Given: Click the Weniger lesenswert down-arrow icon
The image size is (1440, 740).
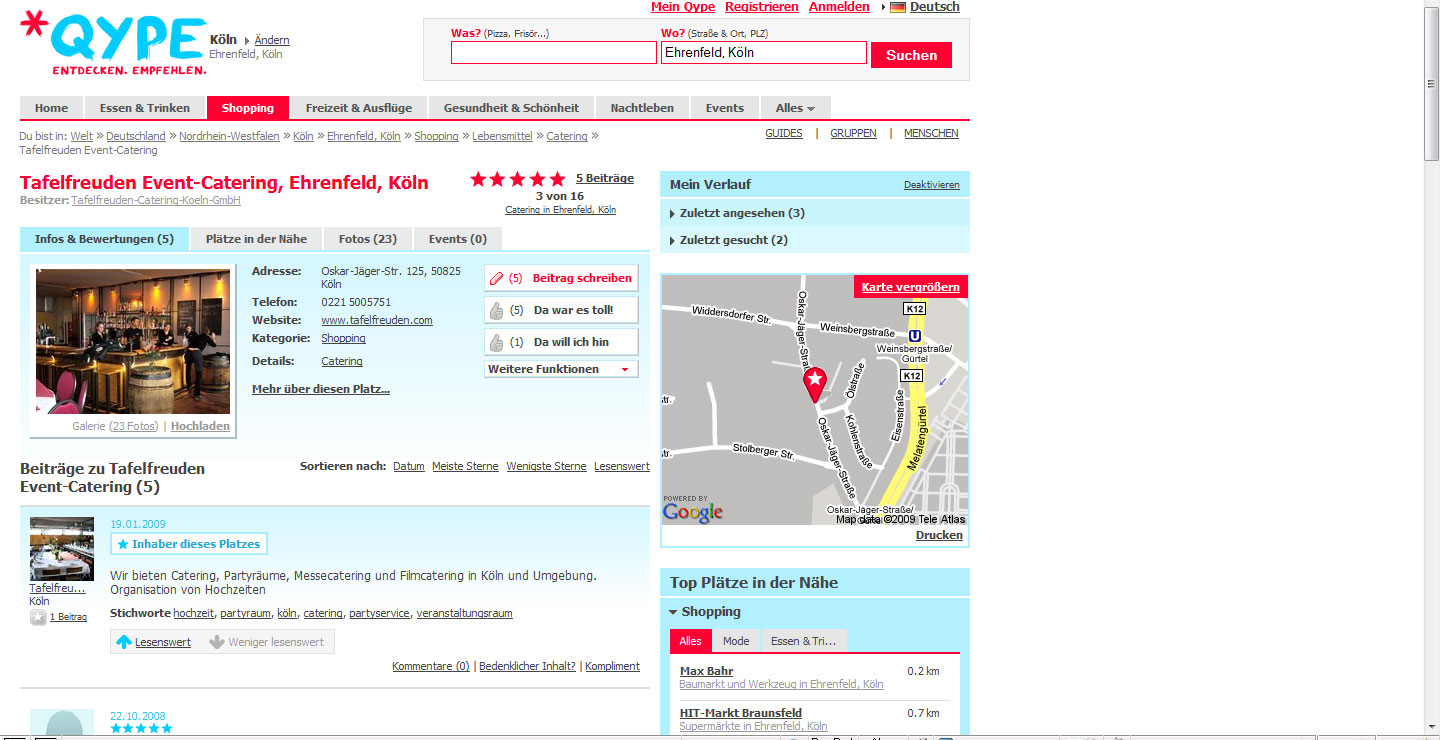Looking at the screenshot, I should [x=217, y=641].
